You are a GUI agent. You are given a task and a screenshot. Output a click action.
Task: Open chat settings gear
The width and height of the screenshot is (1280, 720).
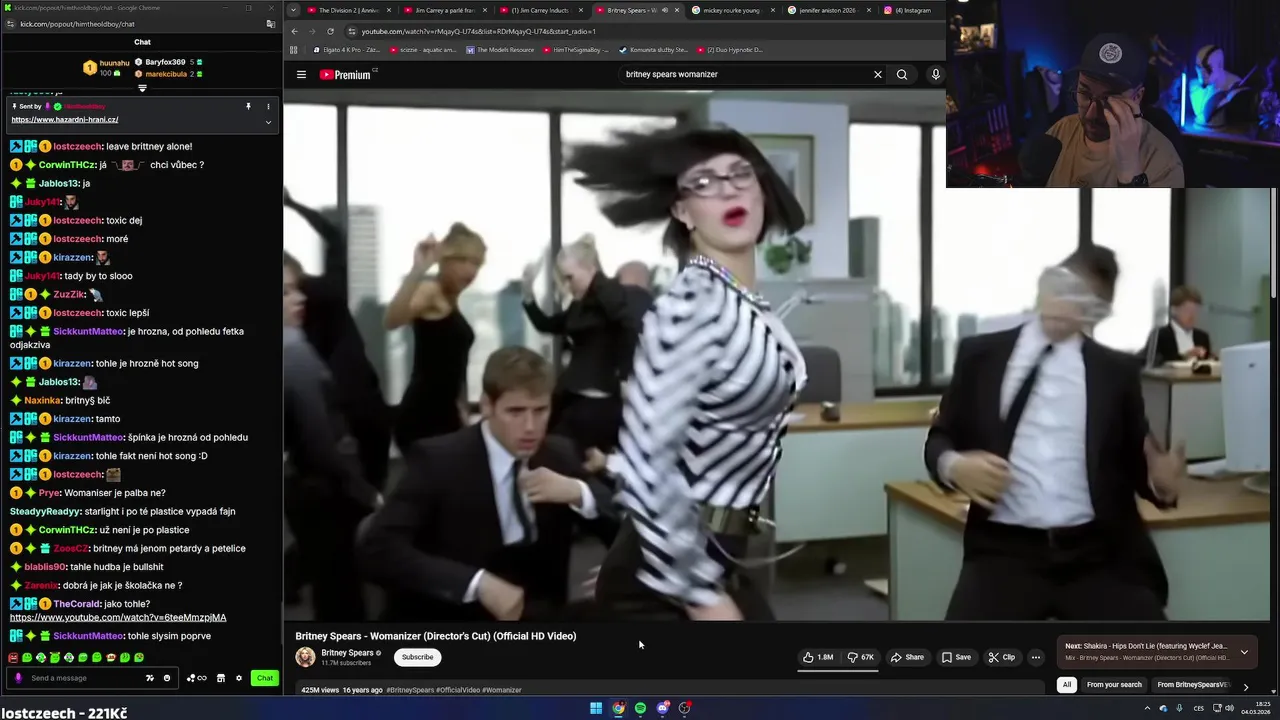pos(239,678)
